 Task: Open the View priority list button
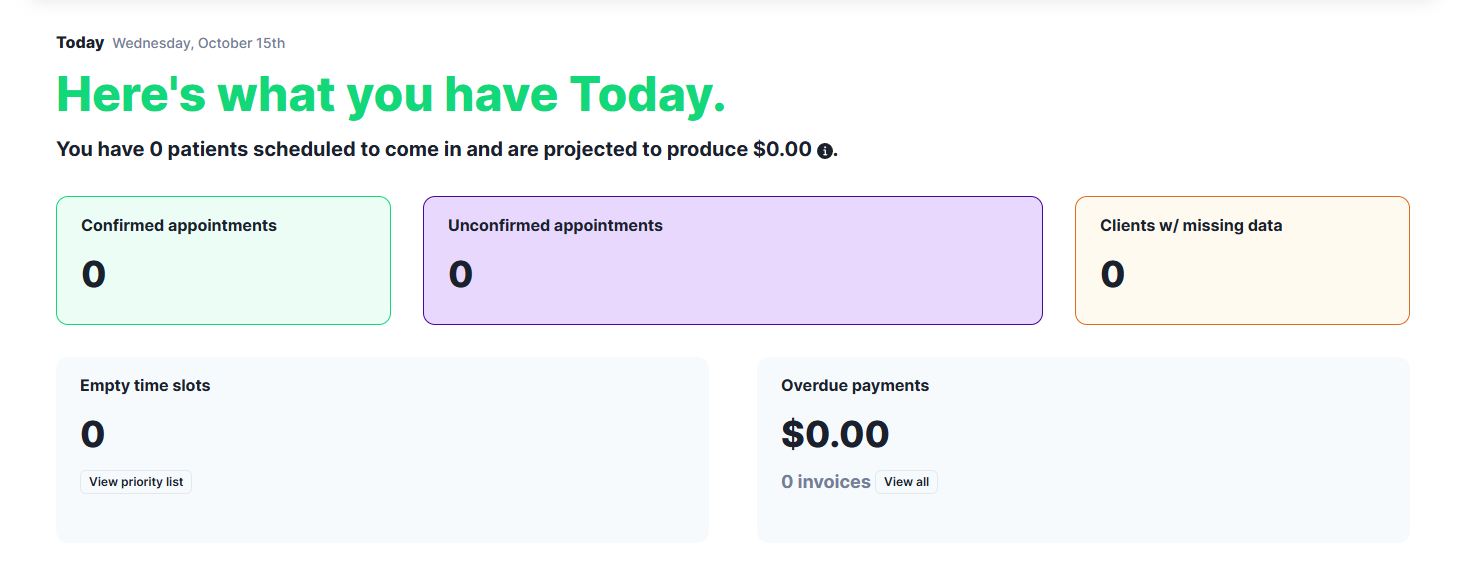(136, 482)
